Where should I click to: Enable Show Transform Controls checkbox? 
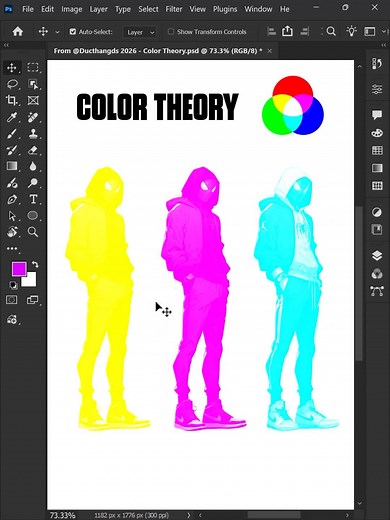pos(171,32)
